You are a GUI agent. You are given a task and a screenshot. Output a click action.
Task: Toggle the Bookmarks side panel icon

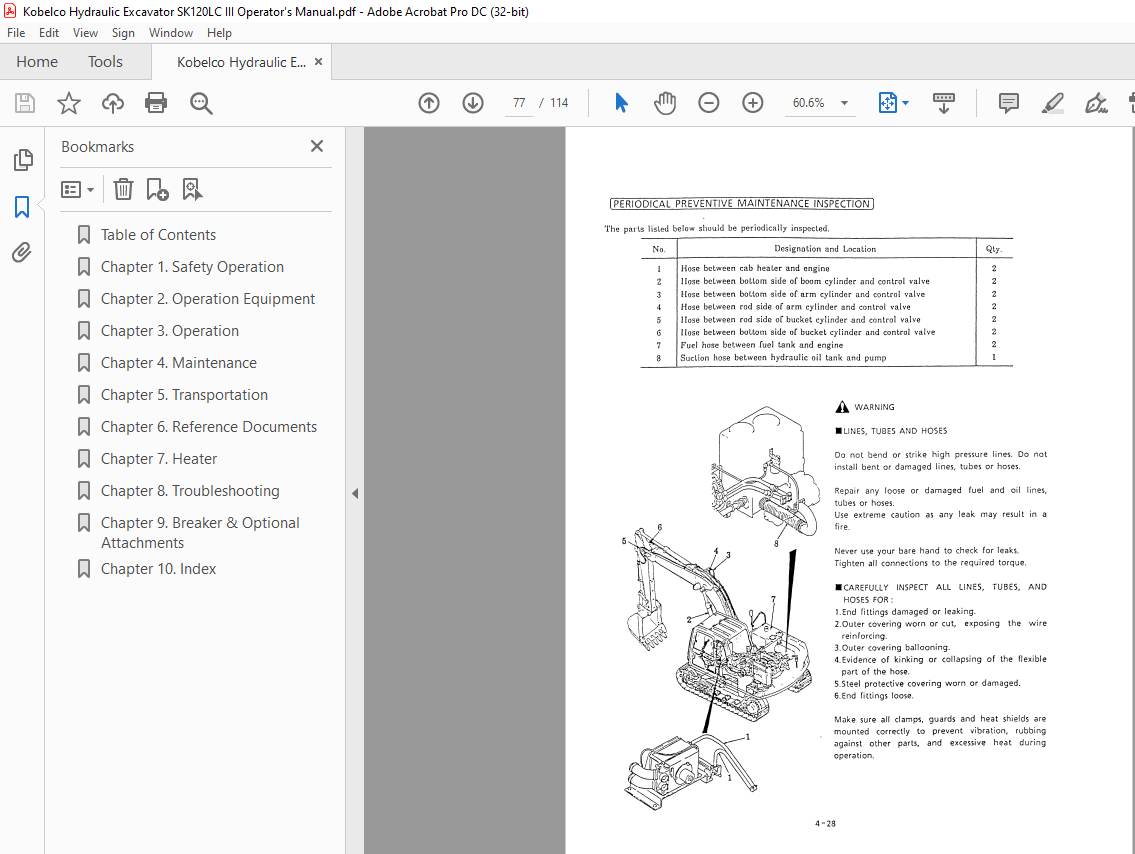tap(22, 207)
